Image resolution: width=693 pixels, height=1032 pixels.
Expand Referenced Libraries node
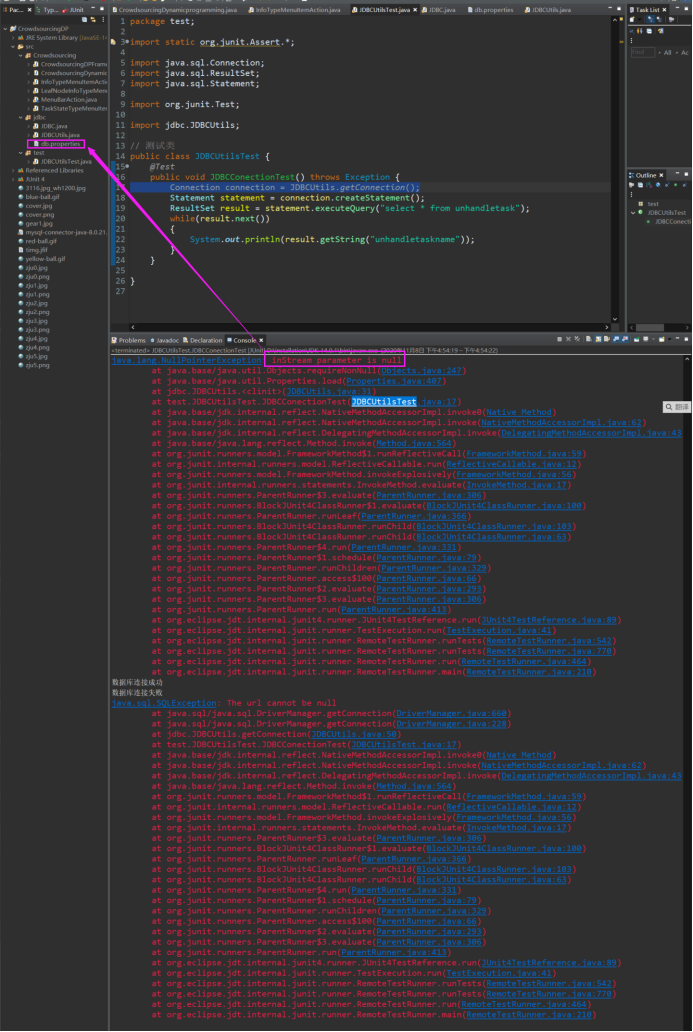pyautogui.click(x=13, y=170)
